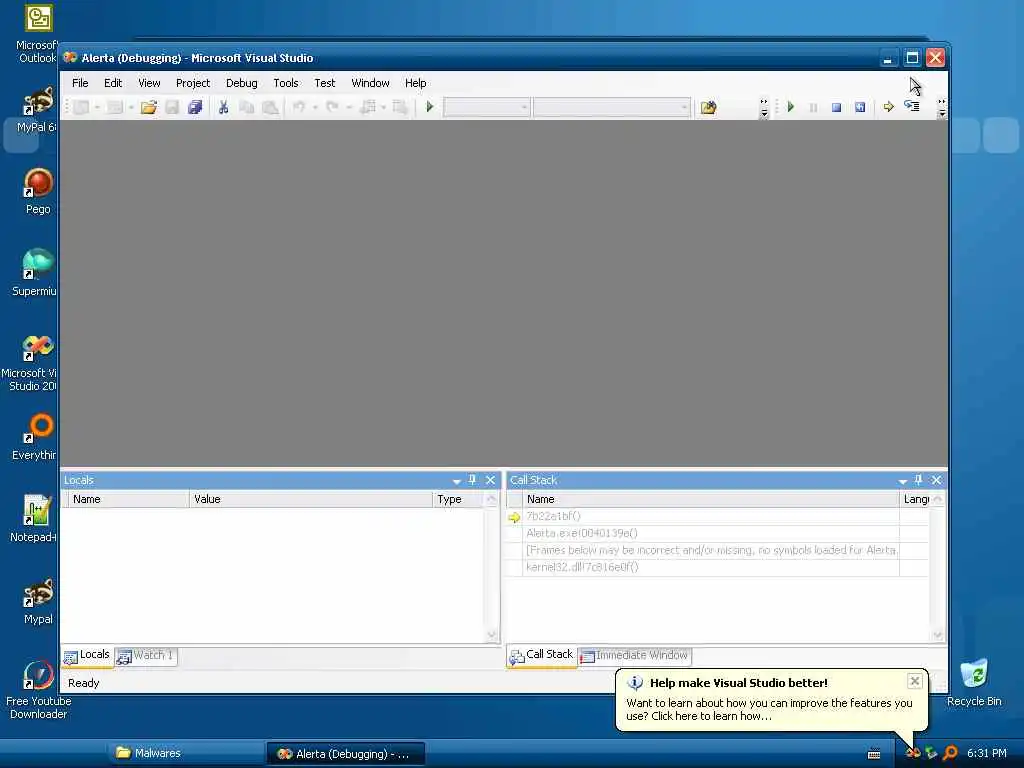Click Continue green arrow in Debug toolbar
This screenshot has width=1024, height=768.
coord(791,107)
